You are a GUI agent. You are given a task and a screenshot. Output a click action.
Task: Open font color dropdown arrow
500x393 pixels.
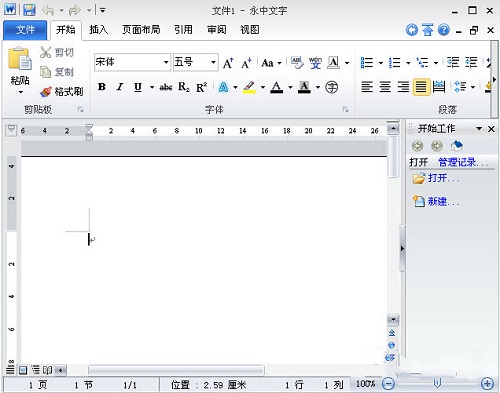click(x=290, y=87)
